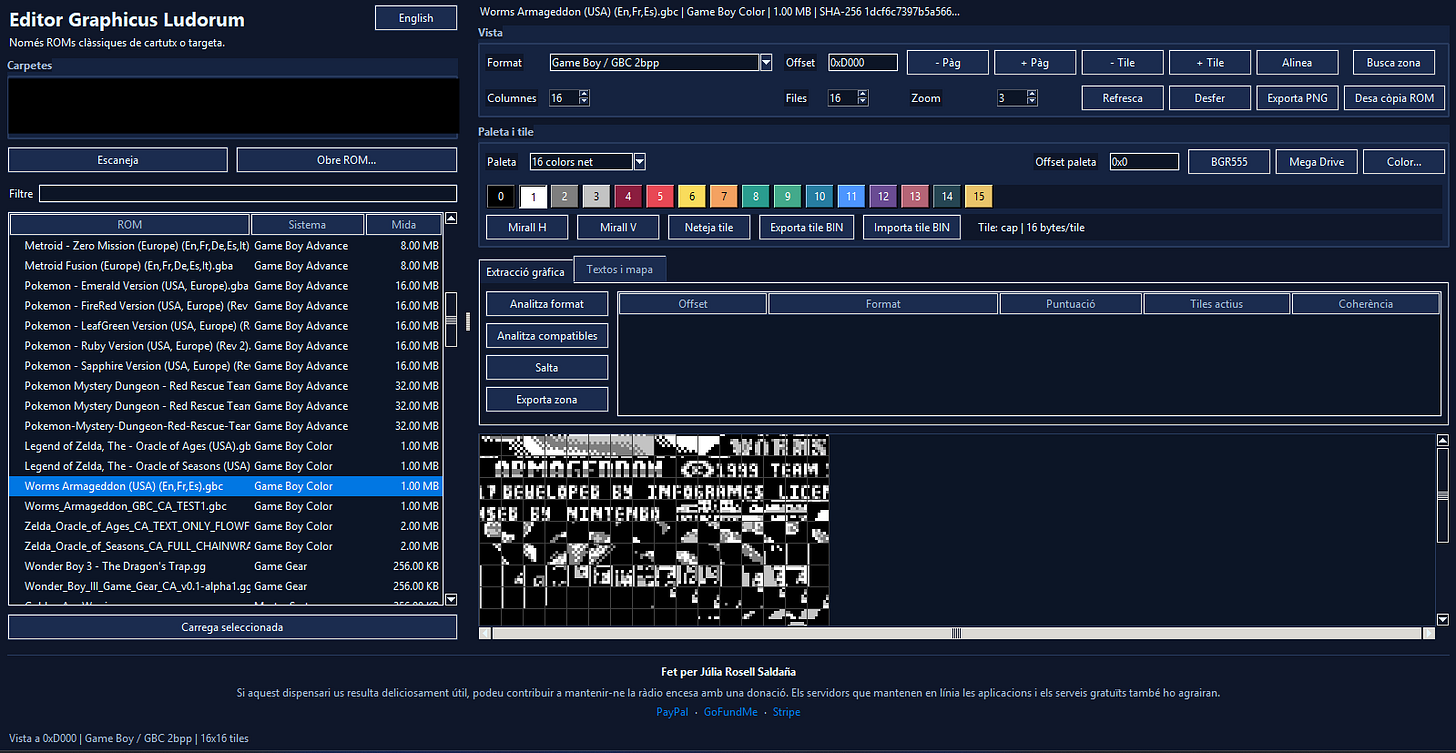The height and width of the screenshot is (753, 1456).
Task: Sort ROM list by the Mida column
Action: tap(404, 225)
